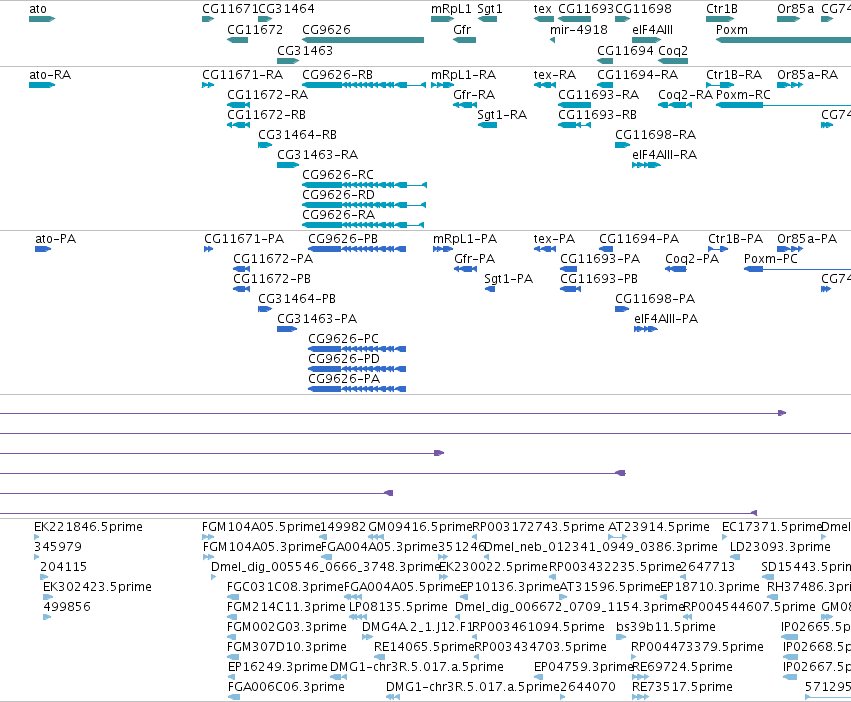Click the Sgt1-PA protein label

(508, 279)
